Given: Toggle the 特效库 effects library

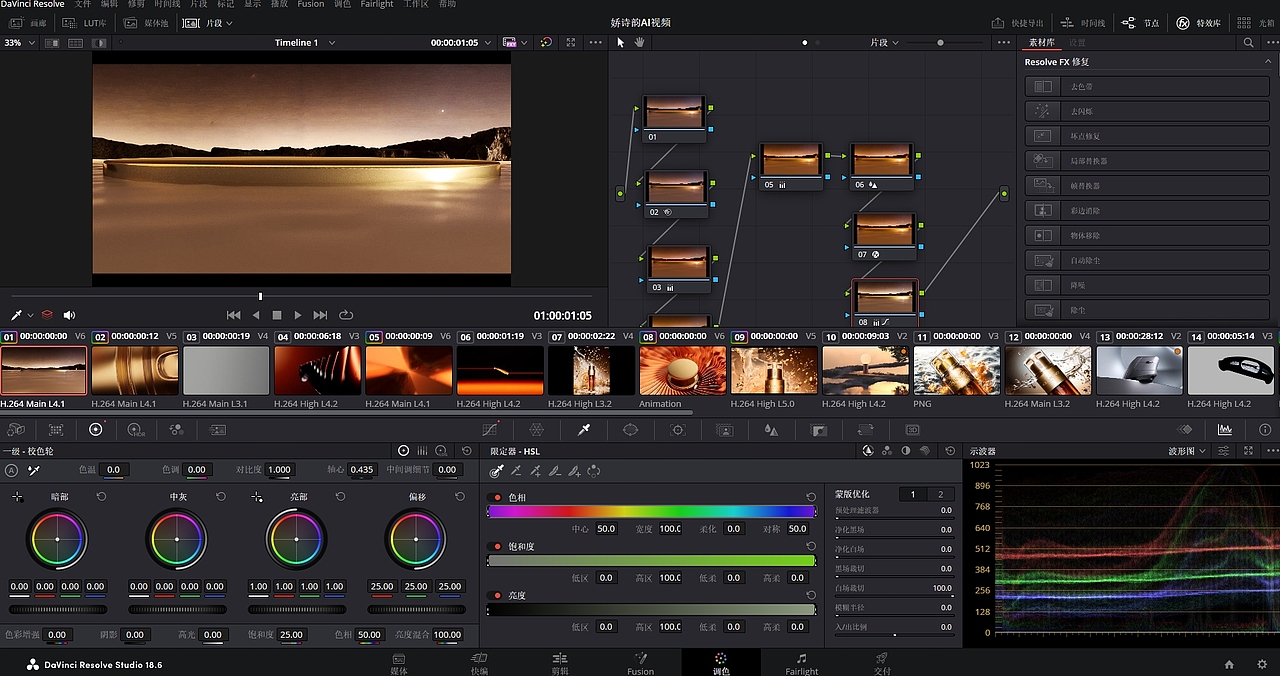Looking at the screenshot, I should pos(1199,22).
